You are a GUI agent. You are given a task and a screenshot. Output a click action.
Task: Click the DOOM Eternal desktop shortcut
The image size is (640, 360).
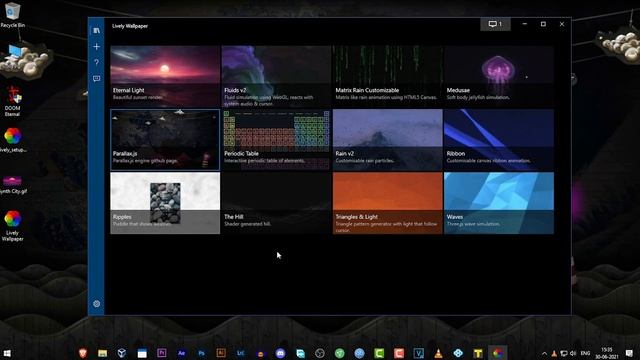click(x=12, y=101)
